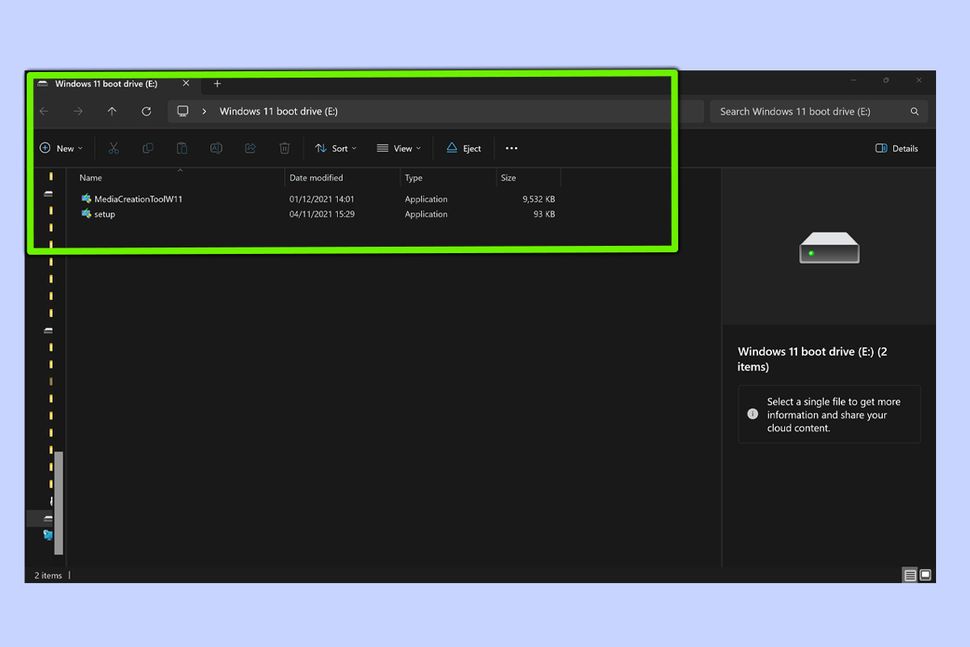The image size is (970, 647).
Task: Go up one folder level arrow
Action: pyautogui.click(x=112, y=111)
